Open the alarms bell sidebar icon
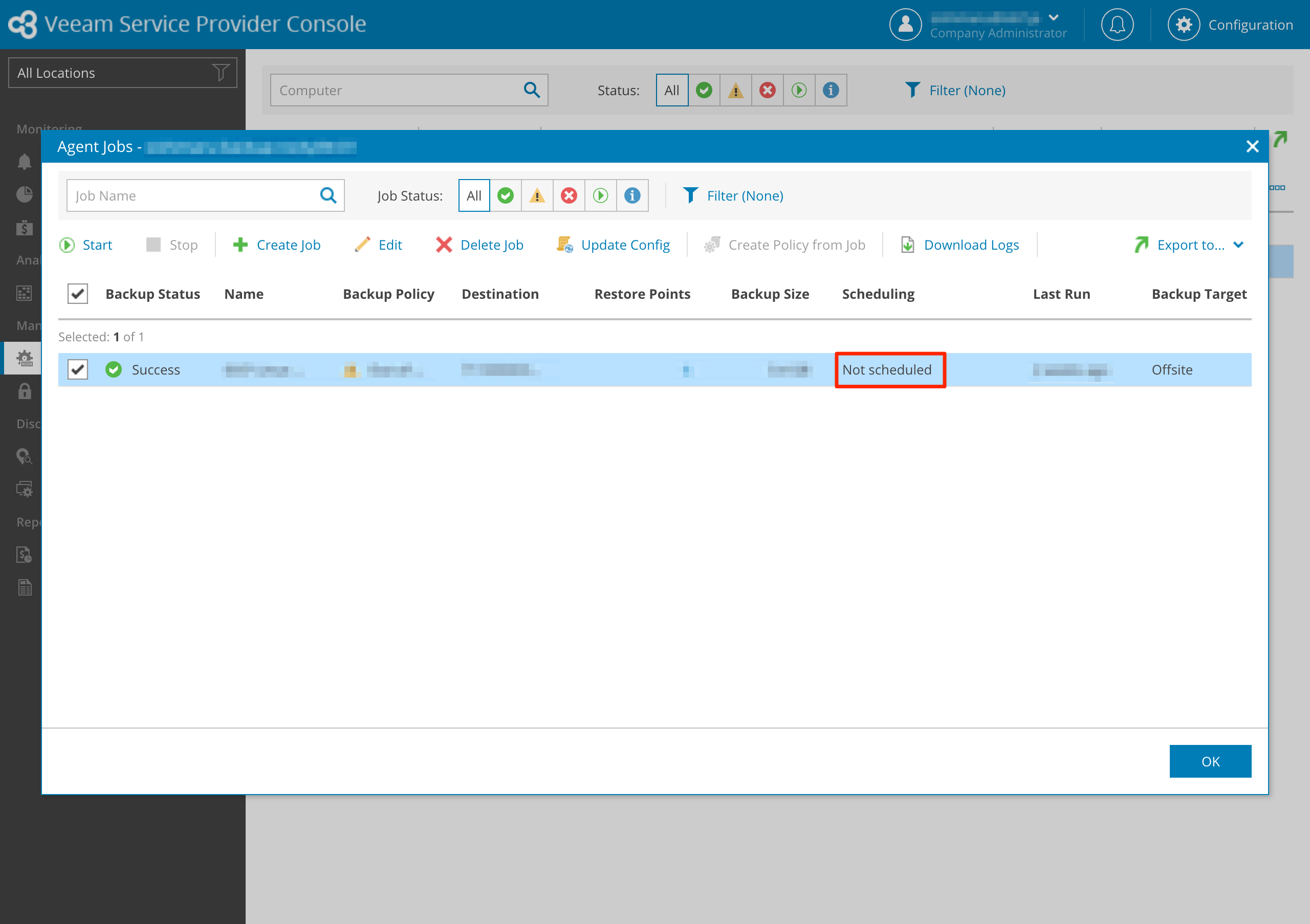 coord(24,162)
